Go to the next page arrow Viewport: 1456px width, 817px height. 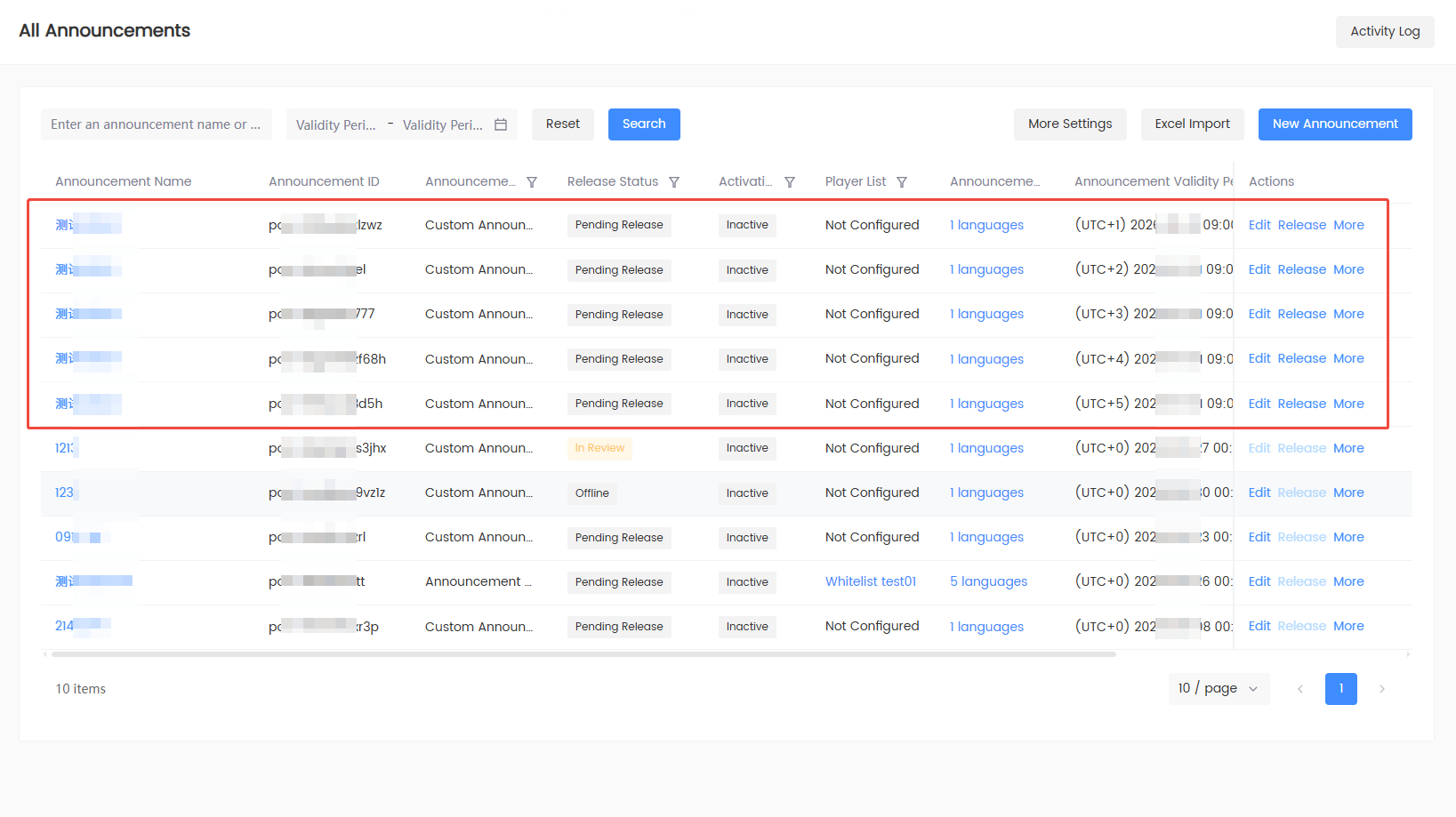[1382, 689]
